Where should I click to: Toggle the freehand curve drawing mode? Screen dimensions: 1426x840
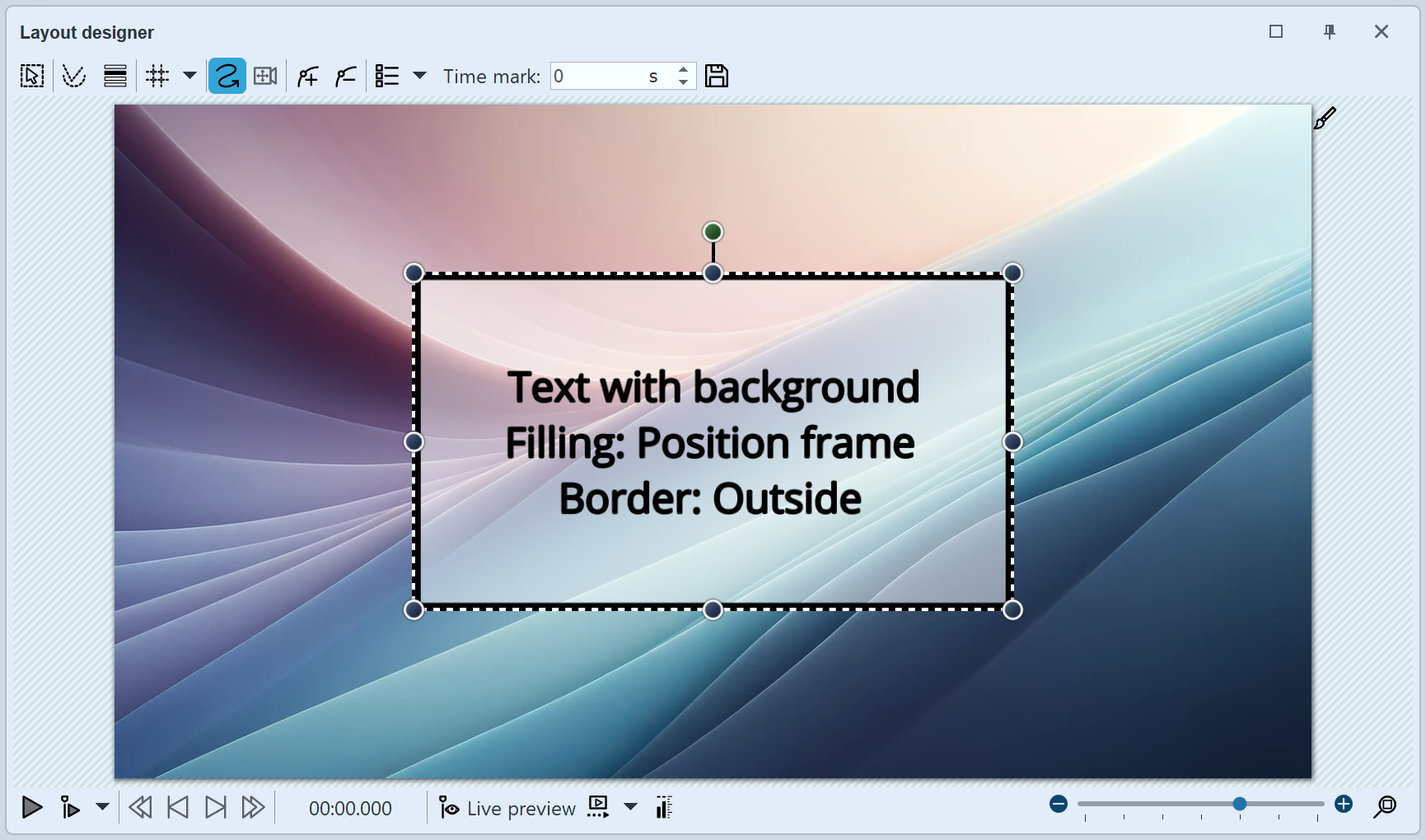227,75
